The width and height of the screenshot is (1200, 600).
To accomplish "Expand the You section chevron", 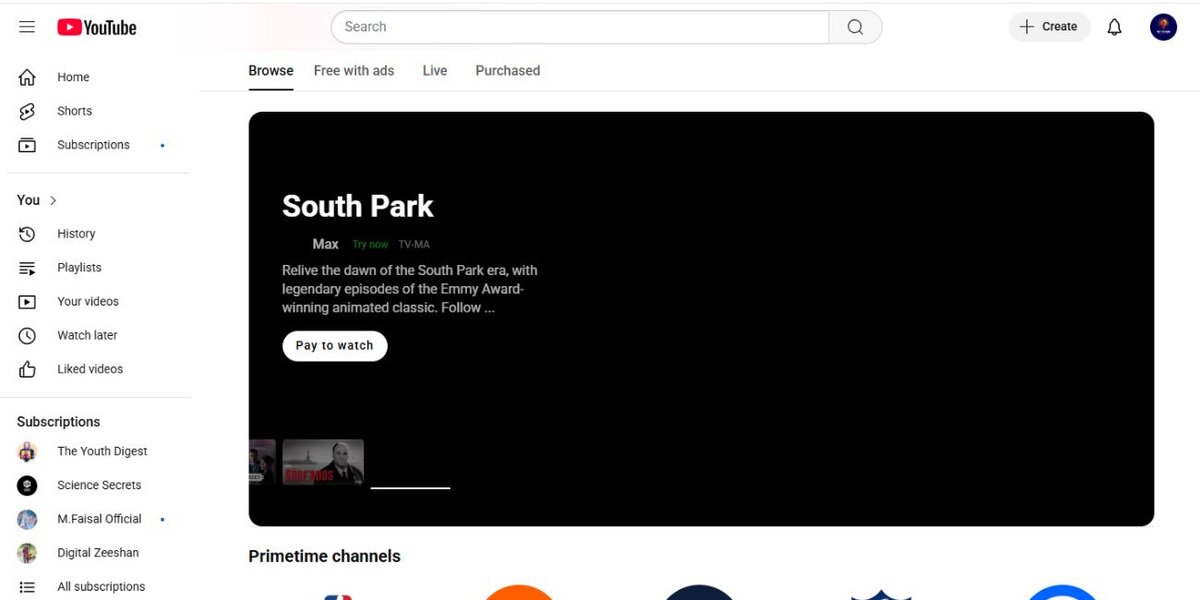I will [54, 200].
